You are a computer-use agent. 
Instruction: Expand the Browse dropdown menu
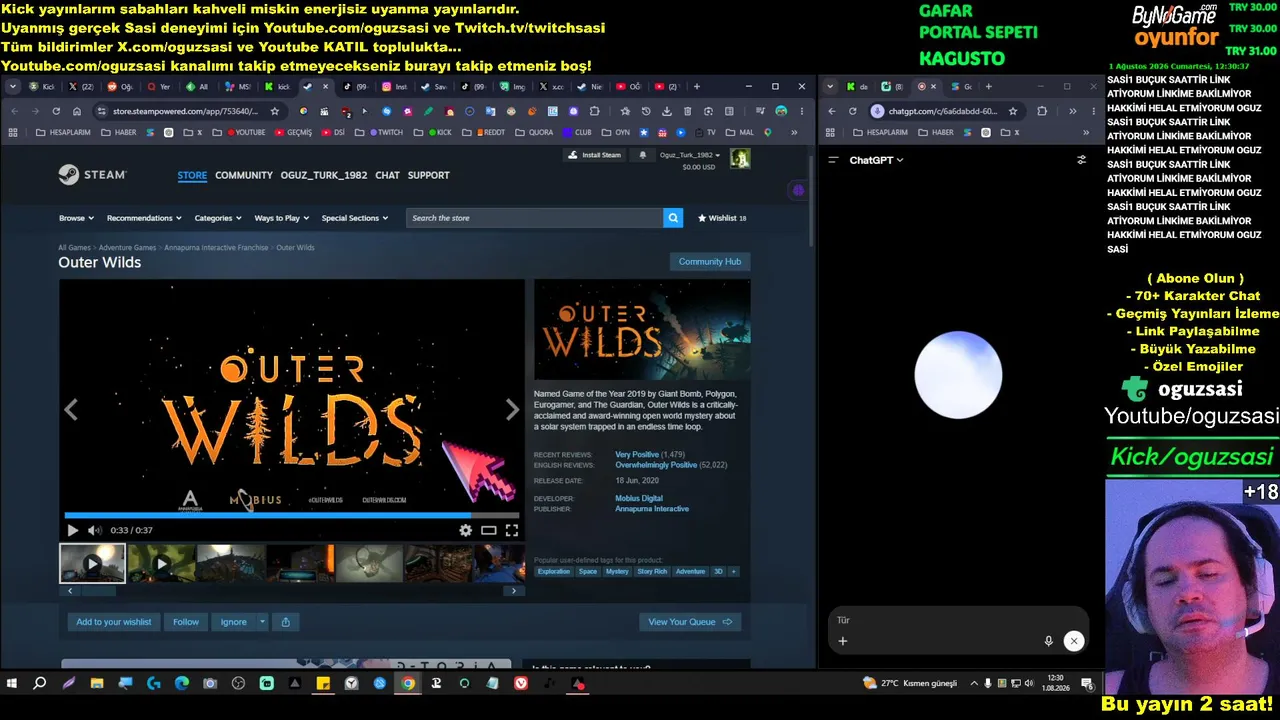click(x=76, y=218)
